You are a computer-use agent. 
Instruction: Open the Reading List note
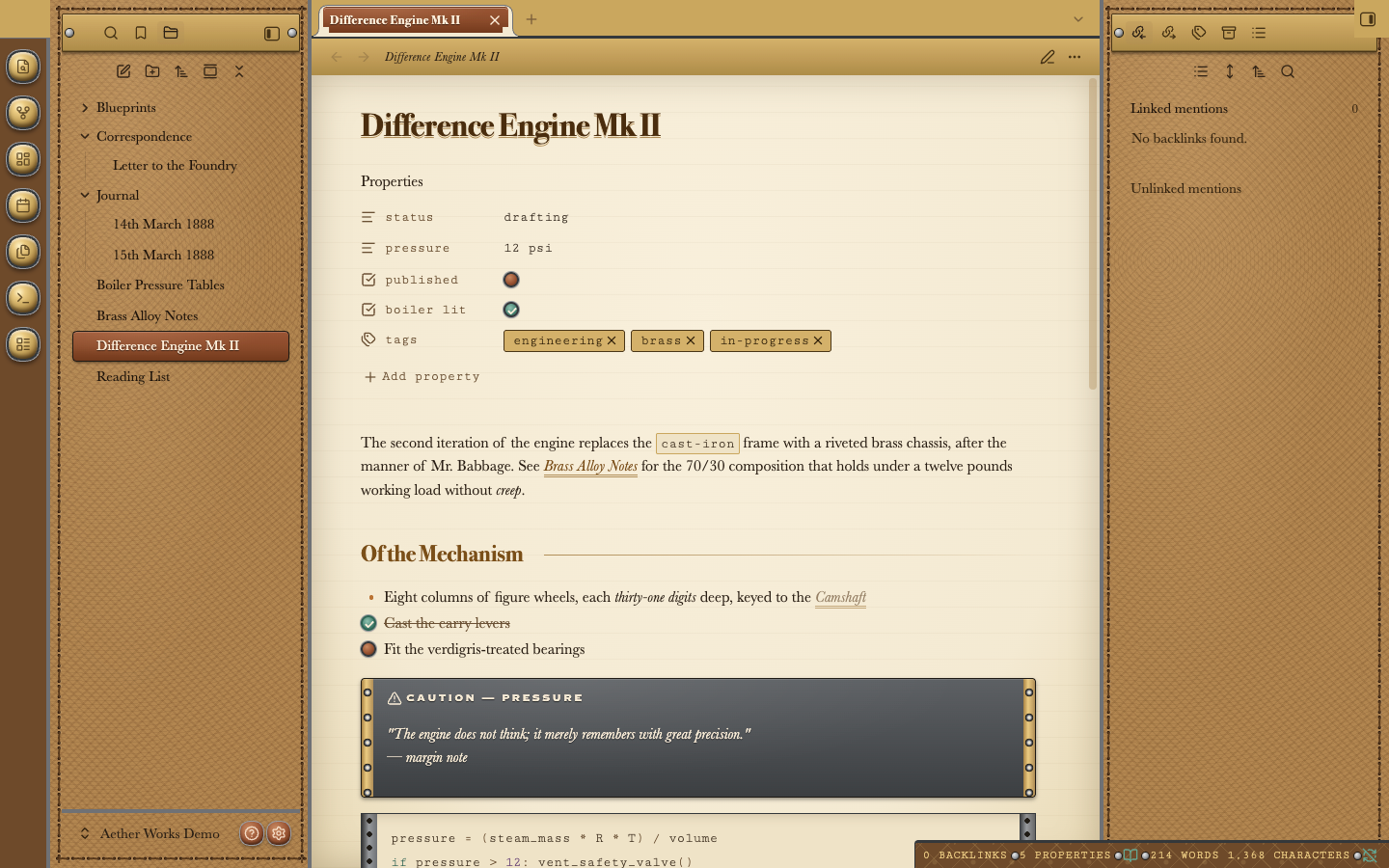click(181, 376)
